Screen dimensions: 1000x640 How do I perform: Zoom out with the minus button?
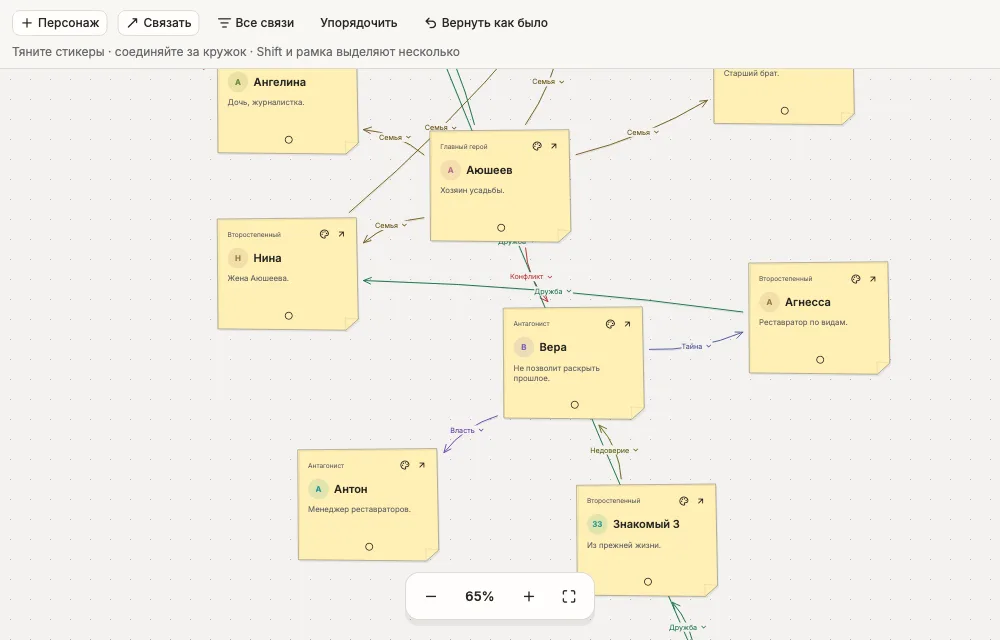point(431,597)
